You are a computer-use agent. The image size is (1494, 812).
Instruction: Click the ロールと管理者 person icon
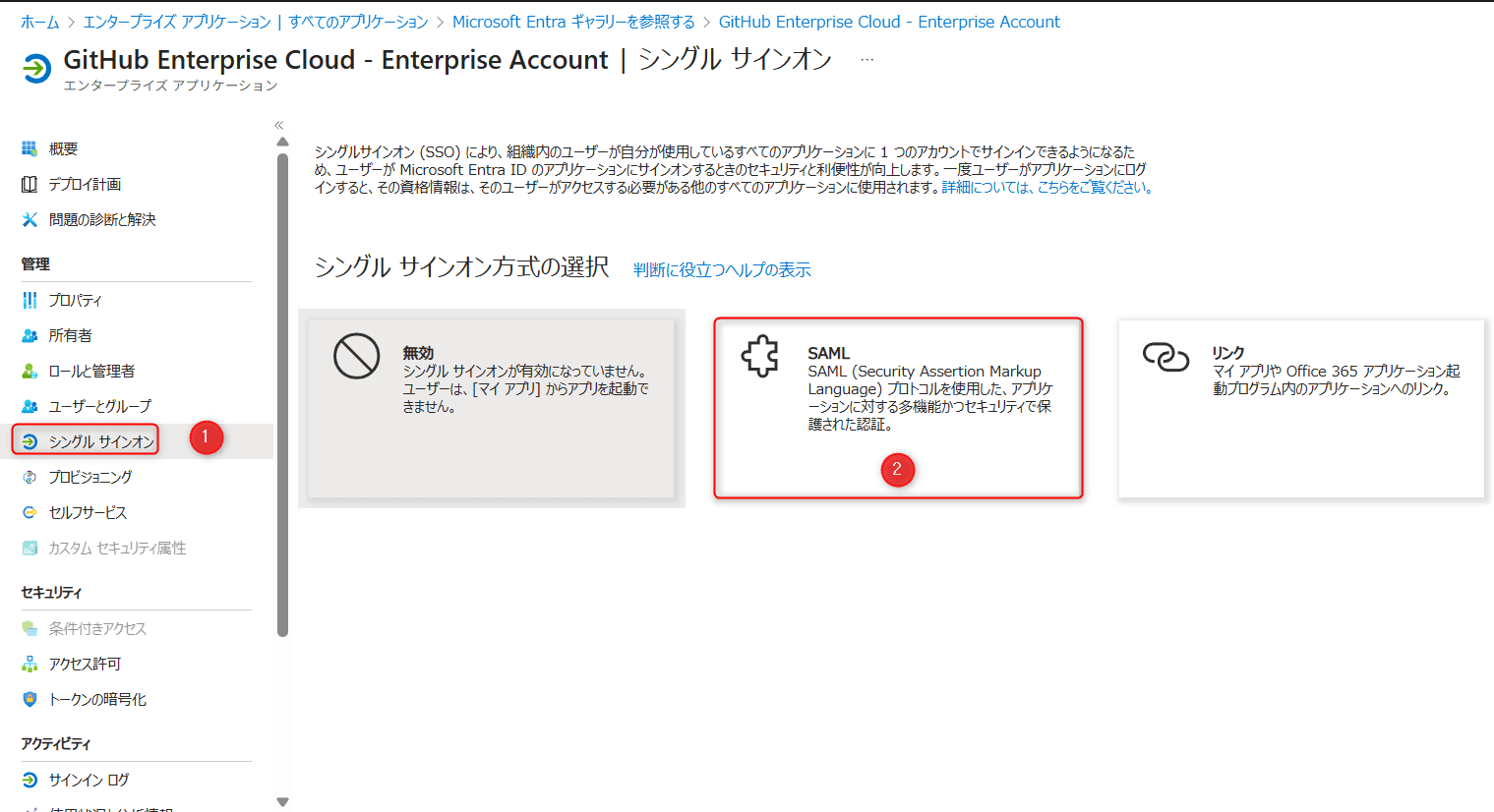(30, 371)
